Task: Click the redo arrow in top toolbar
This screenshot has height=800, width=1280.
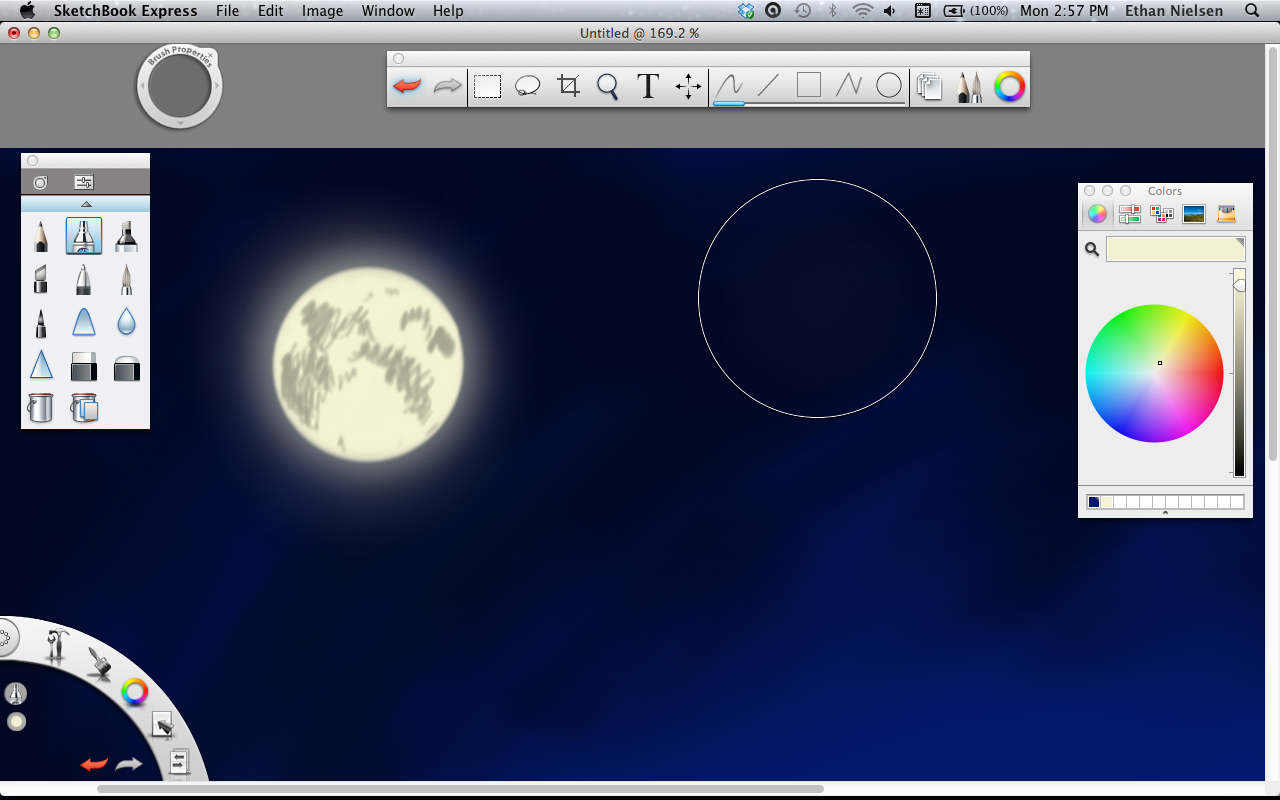Action: point(447,87)
